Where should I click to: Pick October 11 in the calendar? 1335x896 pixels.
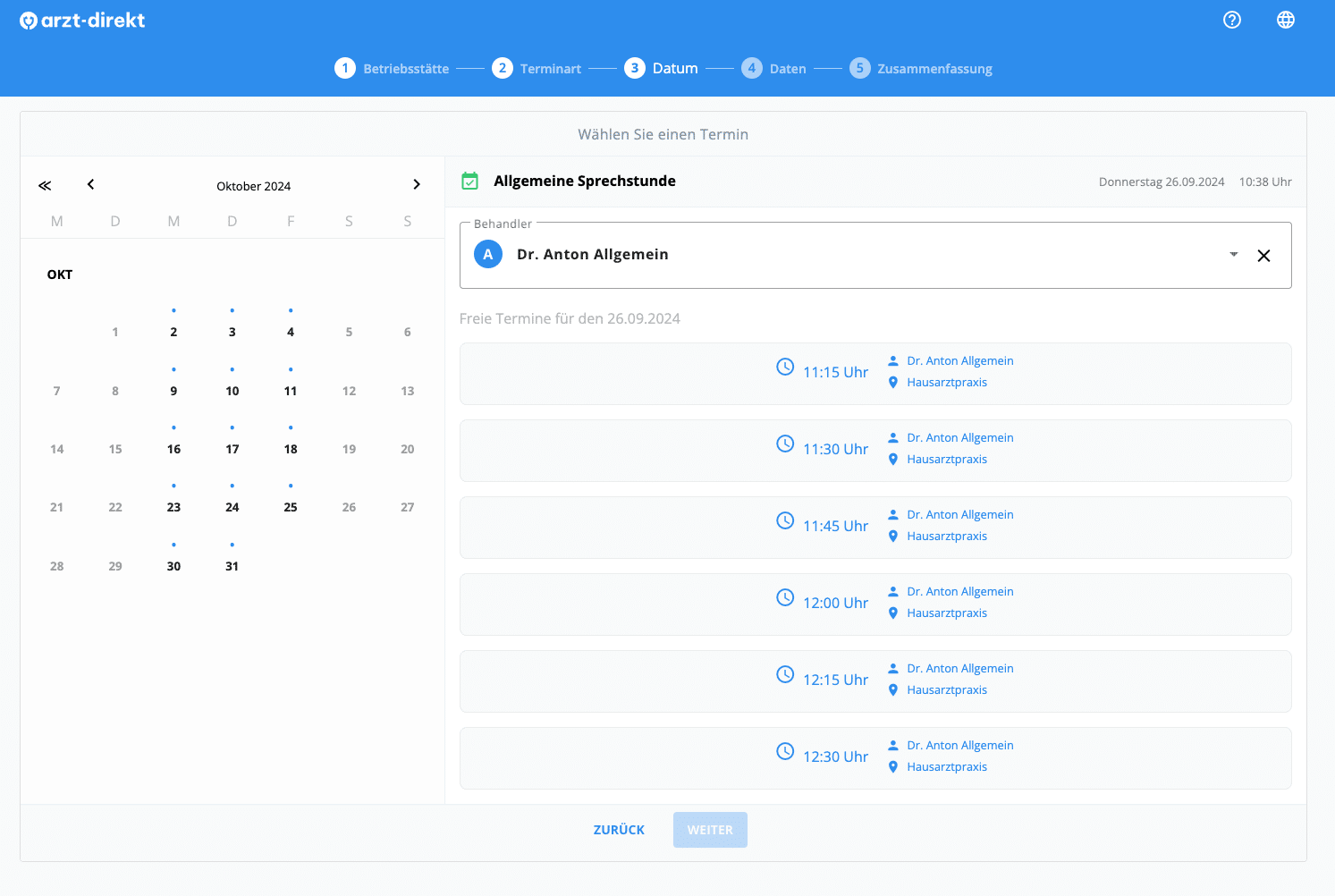point(291,391)
